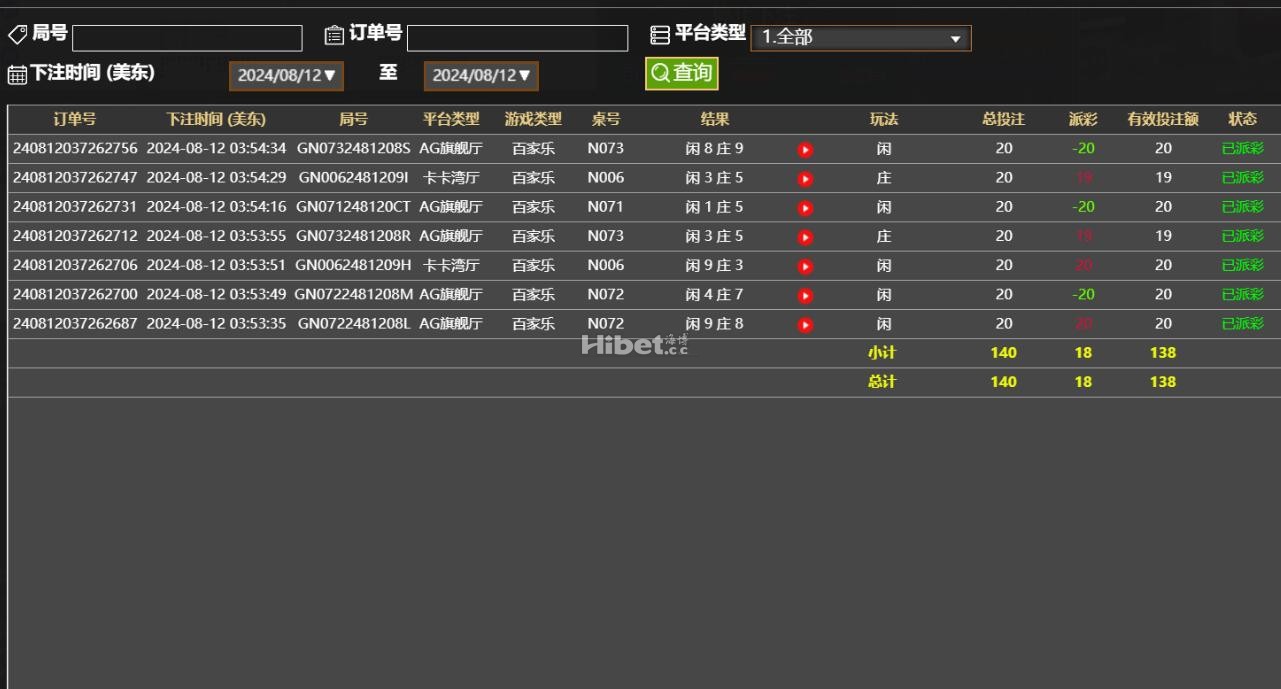Viewport: 1281px width, 689px height.
Task: Play video replay for order 240812037262747
Action: tap(805, 179)
